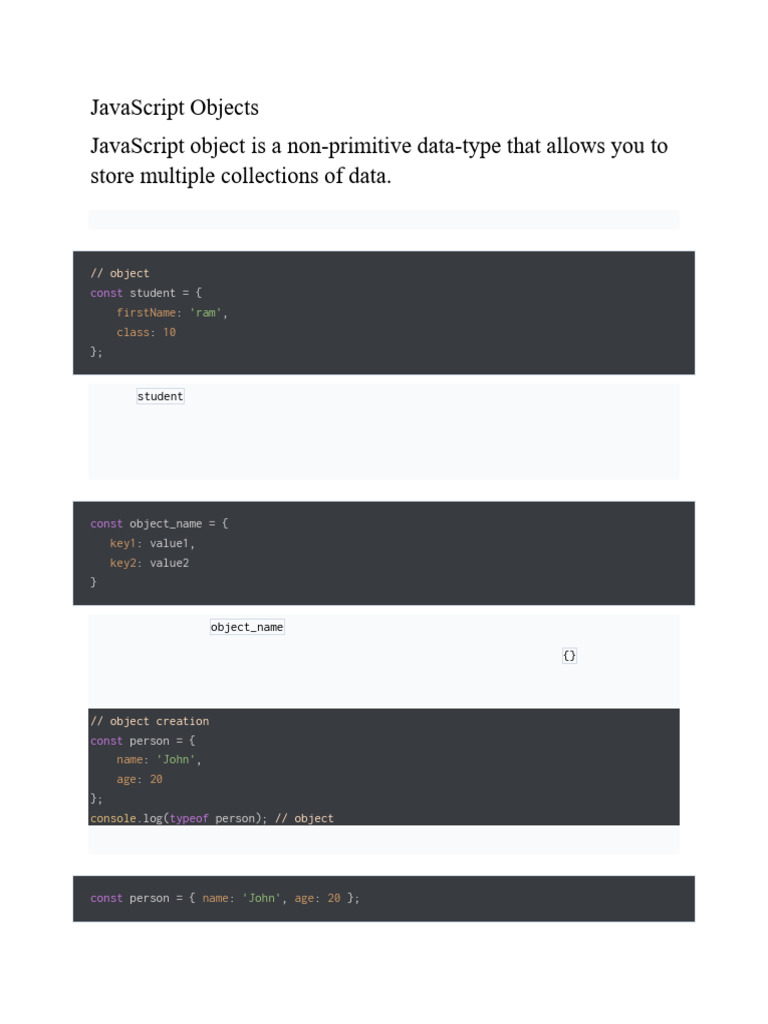This screenshot has height=1024, width=768.
Task: Click the "const object_name = {" line
Action: pyautogui.click(x=159, y=523)
